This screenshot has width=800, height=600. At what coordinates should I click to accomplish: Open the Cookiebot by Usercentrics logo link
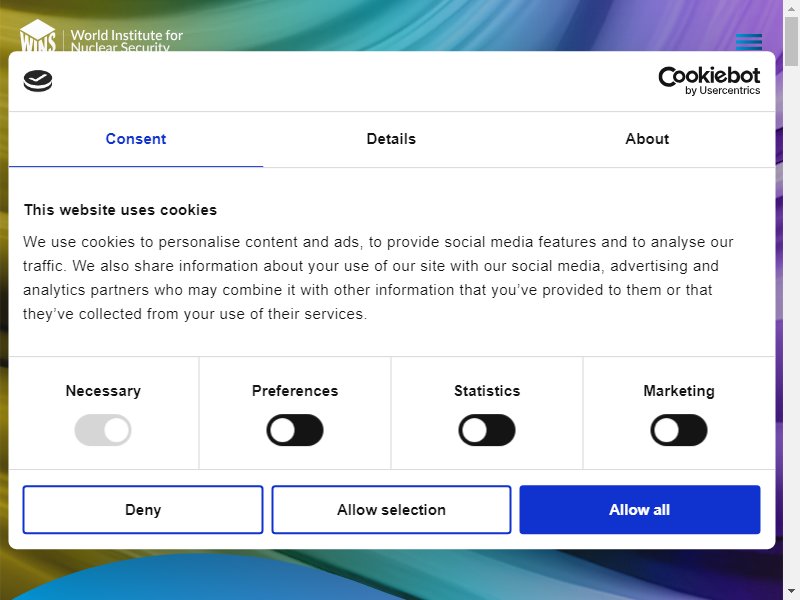[709, 81]
